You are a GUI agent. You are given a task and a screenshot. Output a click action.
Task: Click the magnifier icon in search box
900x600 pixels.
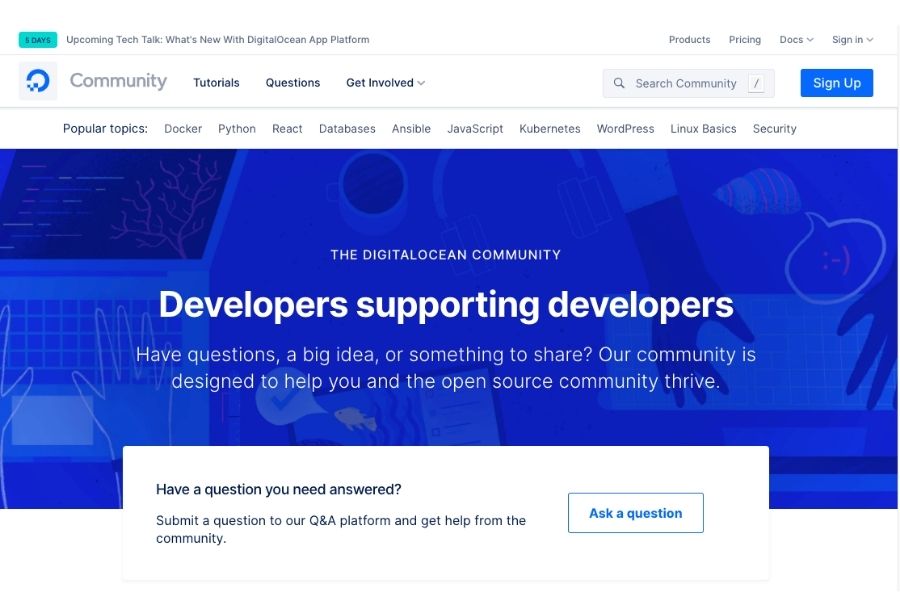point(619,84)
